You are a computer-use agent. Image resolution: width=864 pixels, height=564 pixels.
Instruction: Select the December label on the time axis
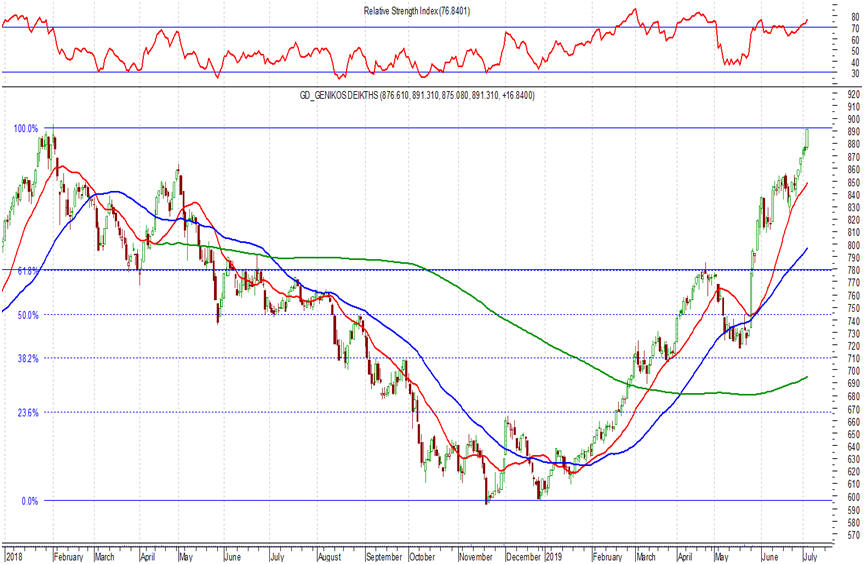(x=523, y=557)
